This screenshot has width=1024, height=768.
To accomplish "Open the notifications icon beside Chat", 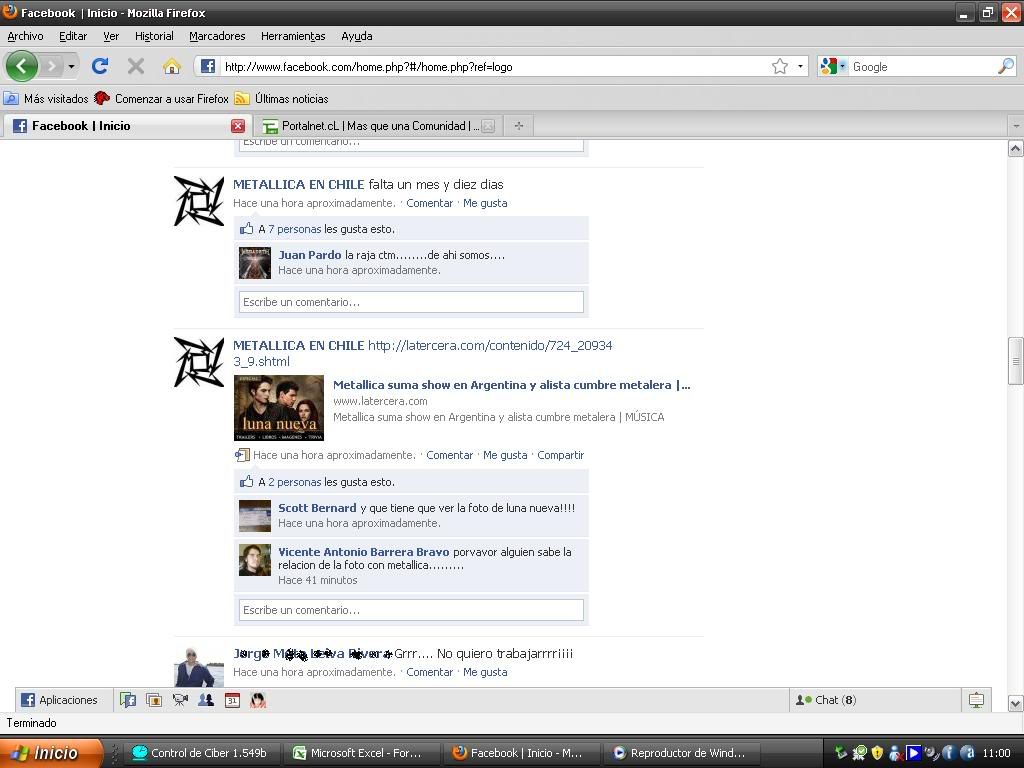I will click(x=976, y=700).
